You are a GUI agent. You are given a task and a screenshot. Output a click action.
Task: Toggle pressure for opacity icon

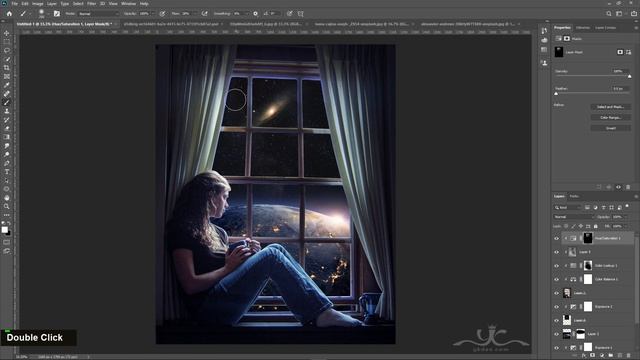pyautogui.click(x=162, y=13)
